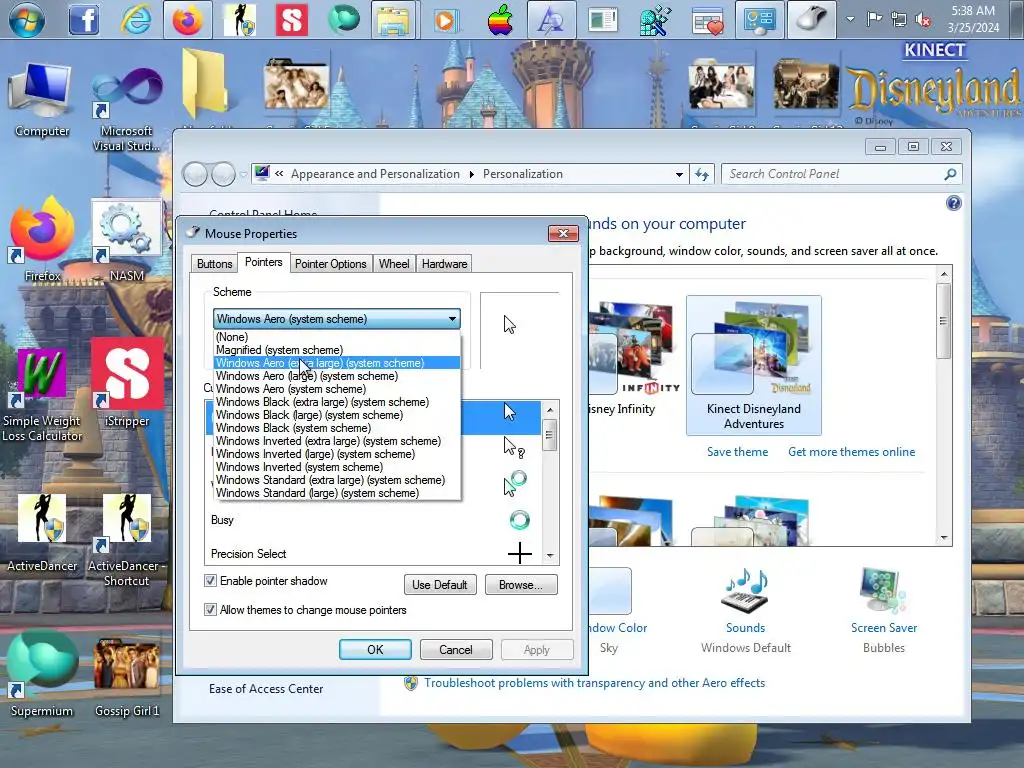This screenshot has width=1024, height=768.
Task: Launch Simple Weight Loss Calculator shortcut
Action: tap(42, 395)
